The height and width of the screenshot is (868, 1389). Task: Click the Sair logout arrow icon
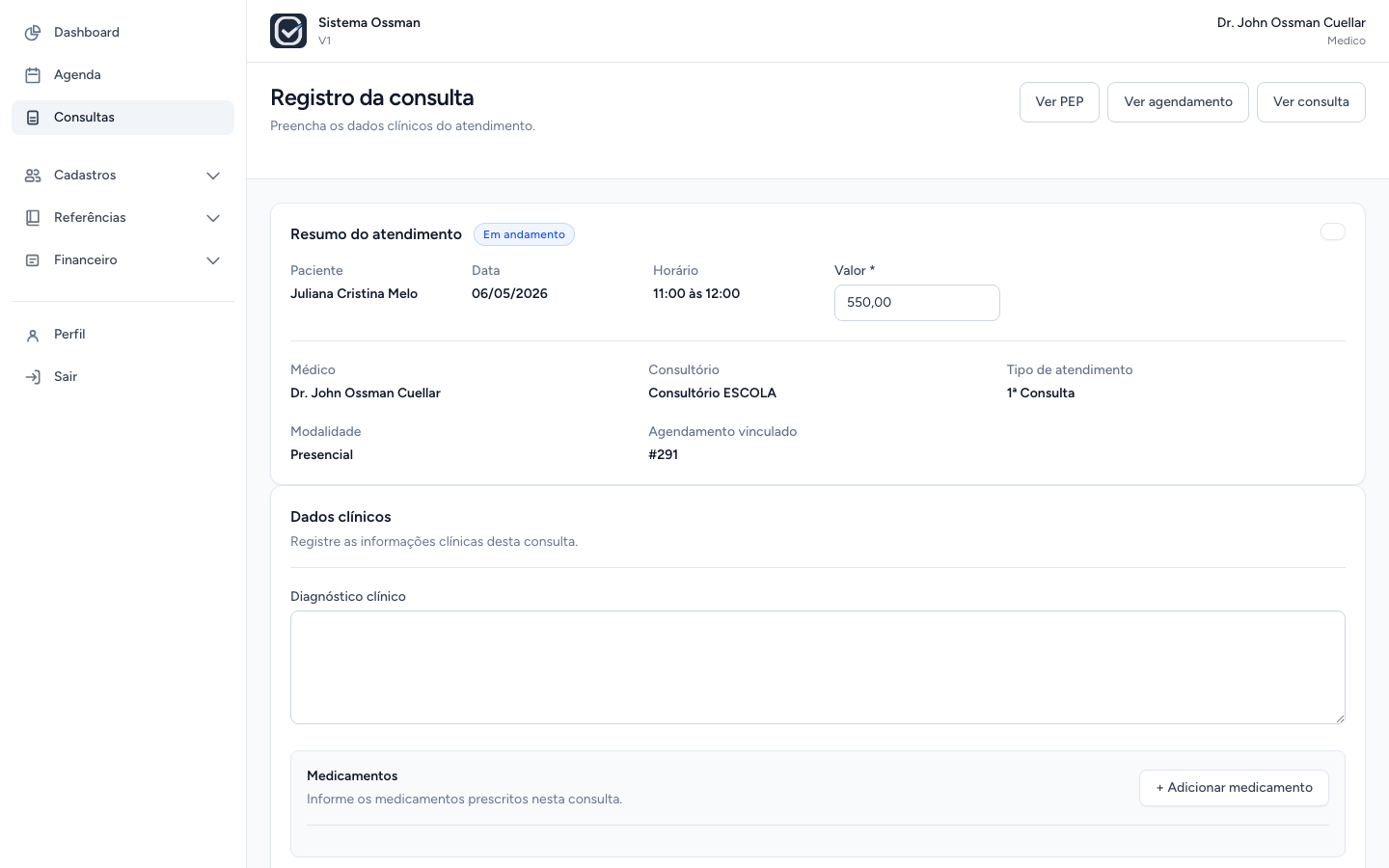pyautogui.click(x=33, y=377)
